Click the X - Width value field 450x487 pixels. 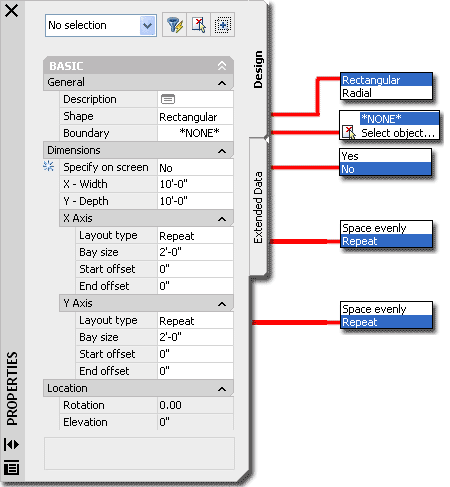[195, 184]
